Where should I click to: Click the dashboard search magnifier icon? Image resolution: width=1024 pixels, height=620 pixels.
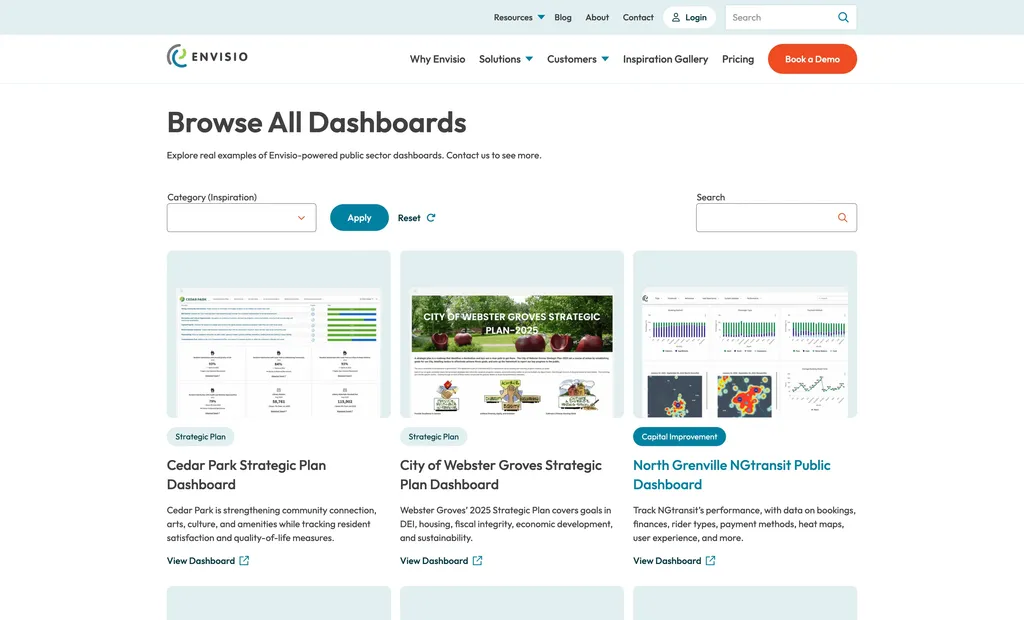point(842,218)
